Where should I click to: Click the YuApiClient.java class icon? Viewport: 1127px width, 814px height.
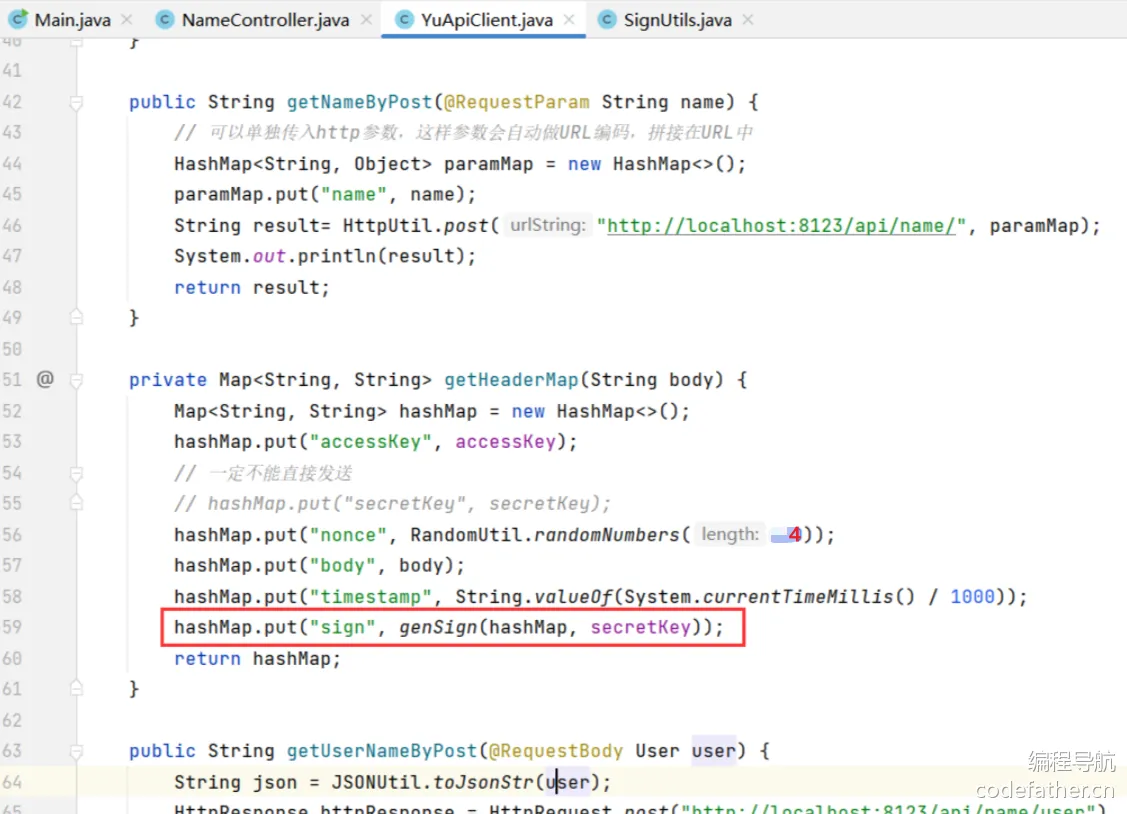tap(404, 19)
